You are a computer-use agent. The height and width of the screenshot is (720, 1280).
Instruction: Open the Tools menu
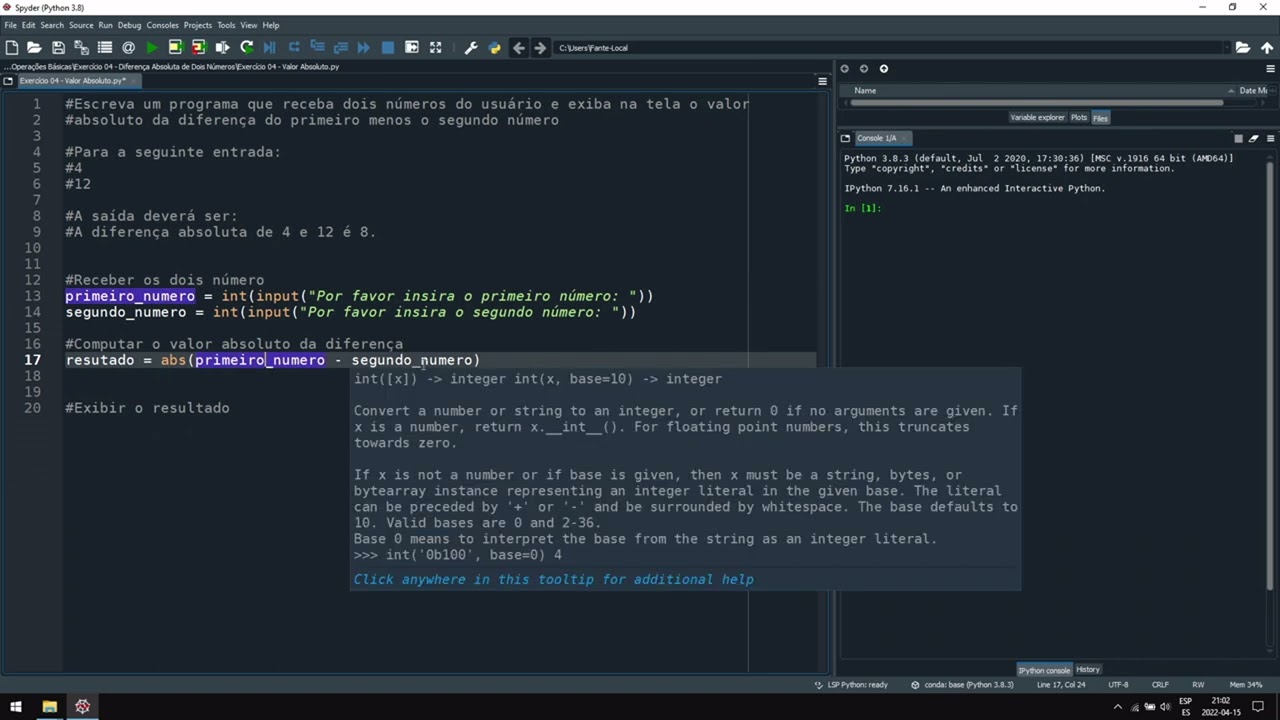227,25
